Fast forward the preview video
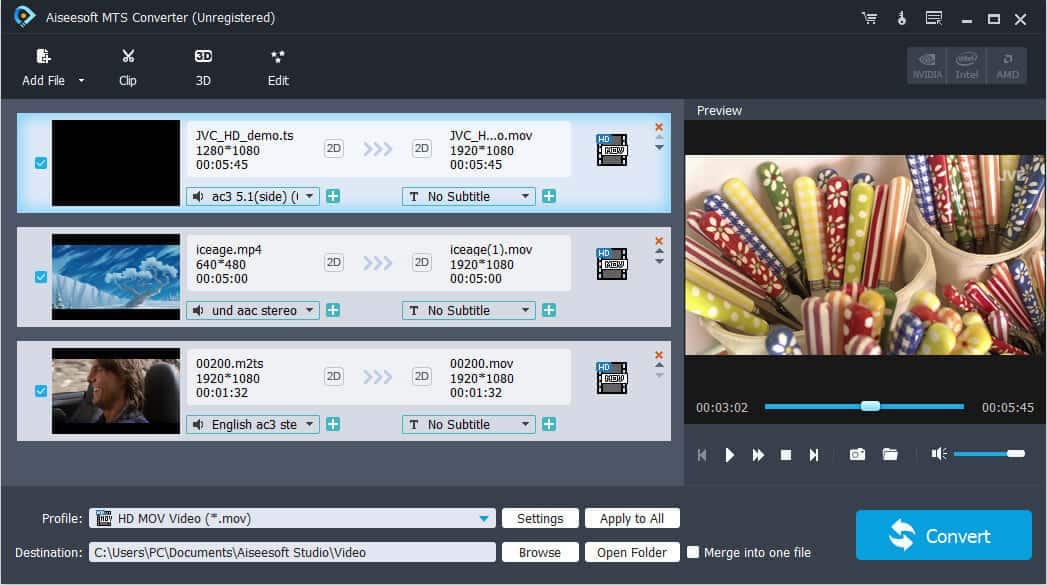 758,455
